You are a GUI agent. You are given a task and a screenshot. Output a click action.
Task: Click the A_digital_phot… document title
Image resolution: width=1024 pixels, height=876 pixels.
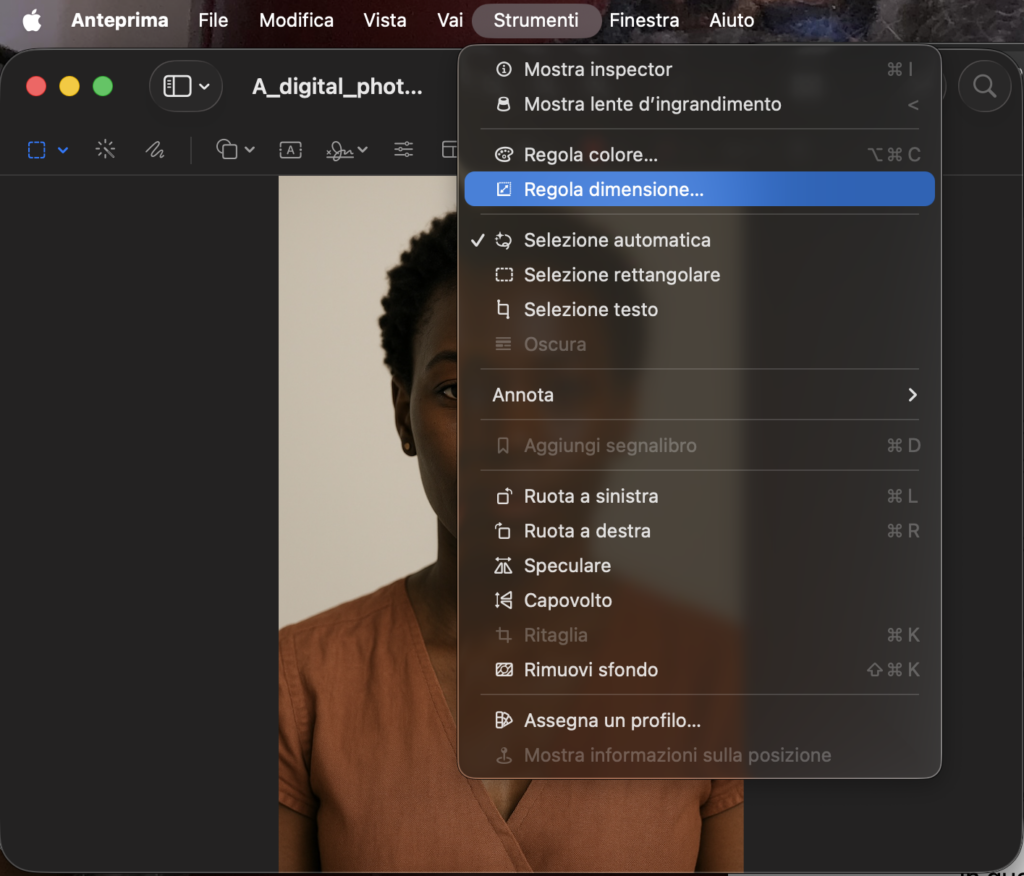337,87
